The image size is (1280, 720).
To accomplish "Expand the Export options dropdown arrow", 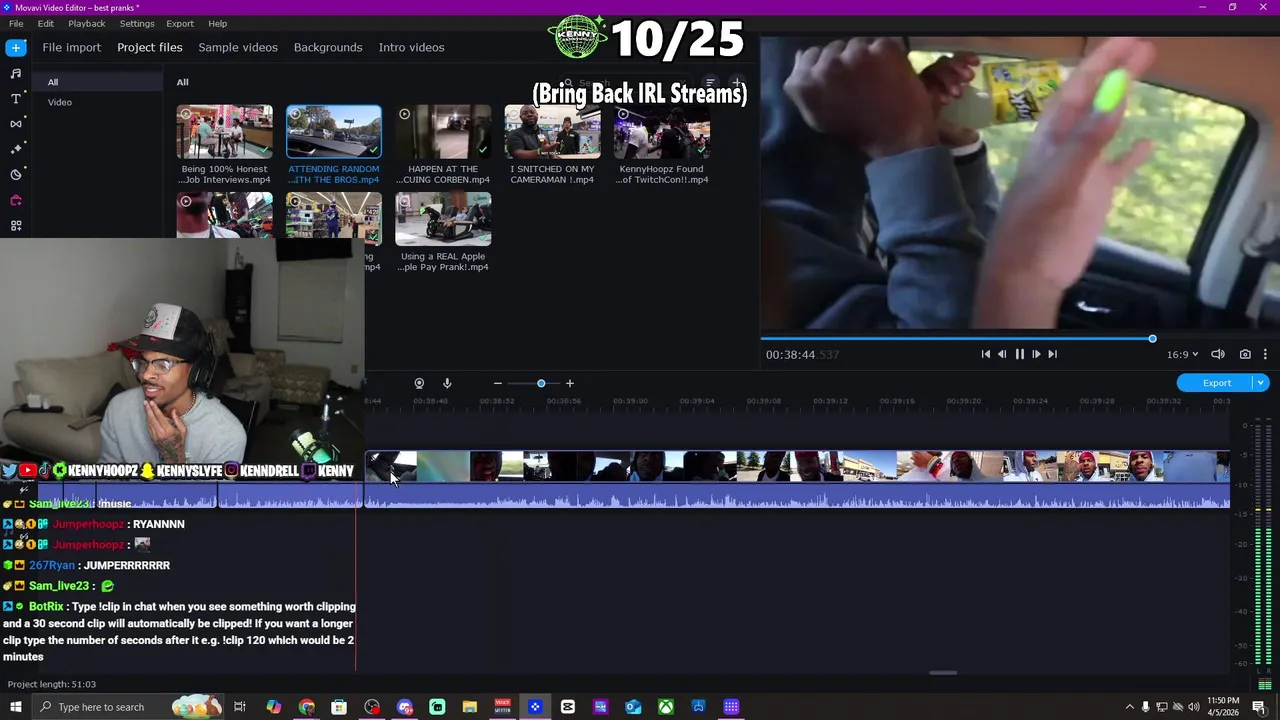I will (x=1261, y=383).
